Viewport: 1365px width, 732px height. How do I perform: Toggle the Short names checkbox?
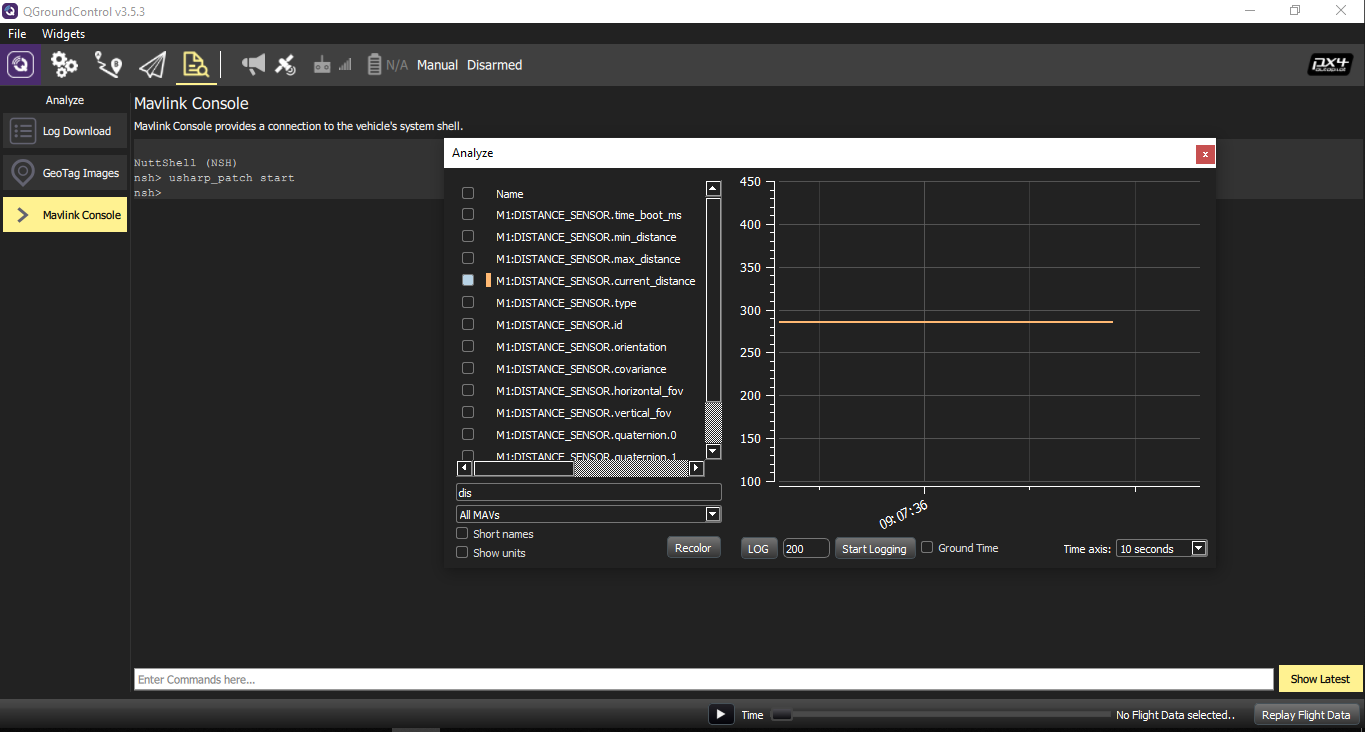click(x=462, y=534)
